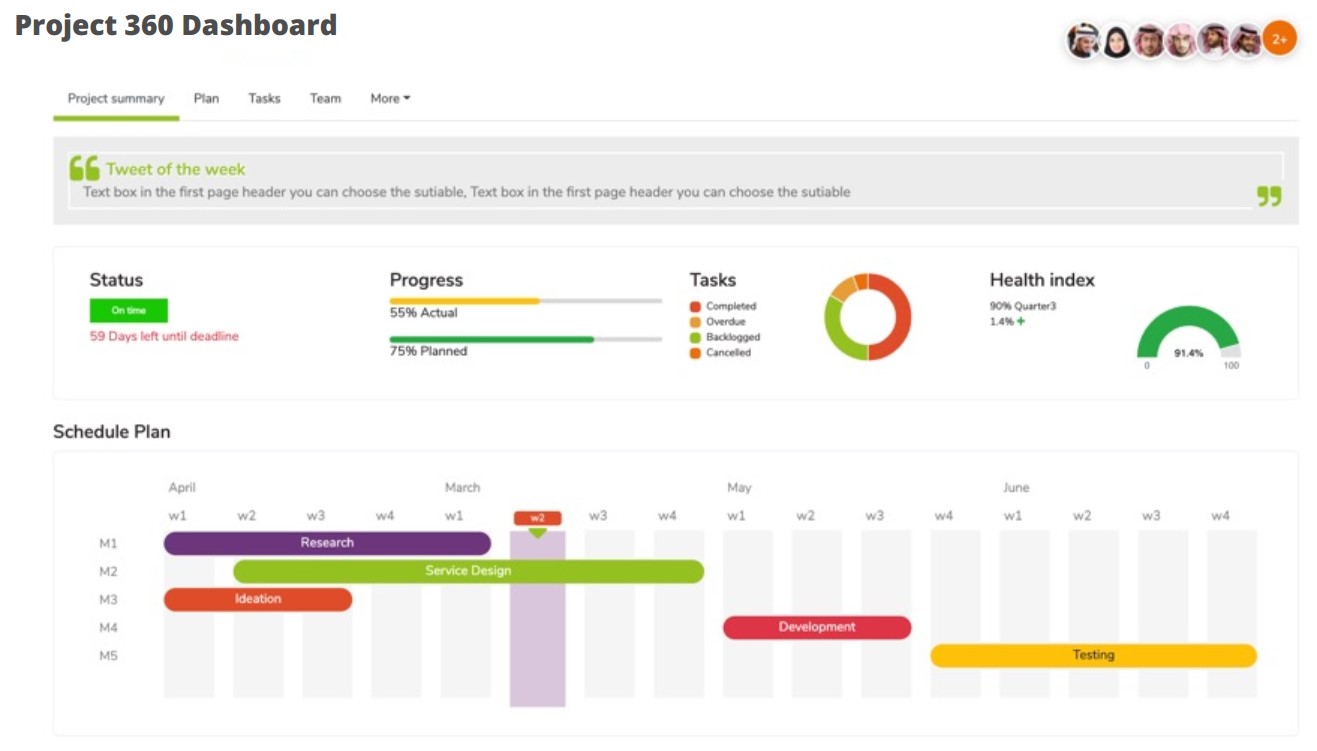Click the red Completed legend square
Image resolution: width=1317 pixels, height=751 pixels.
pos(695,306)
